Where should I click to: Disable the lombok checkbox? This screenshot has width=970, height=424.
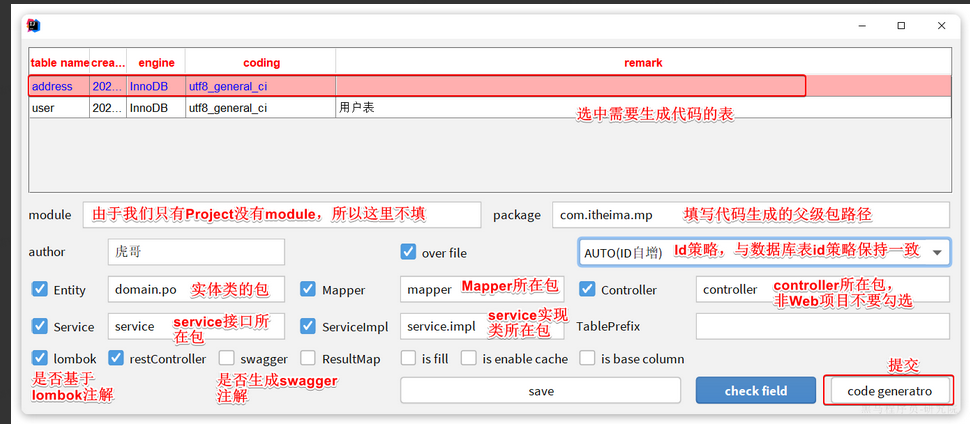pos(40,358)
